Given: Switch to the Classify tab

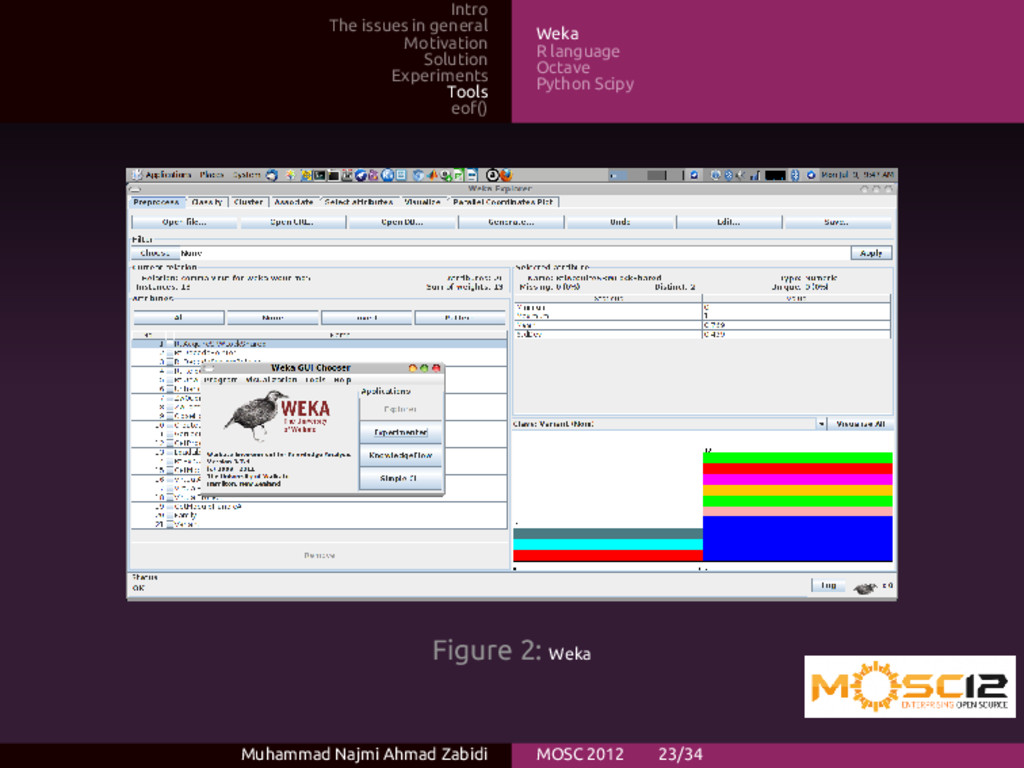Looking at the screenshot, I should [x=206, y=202].
